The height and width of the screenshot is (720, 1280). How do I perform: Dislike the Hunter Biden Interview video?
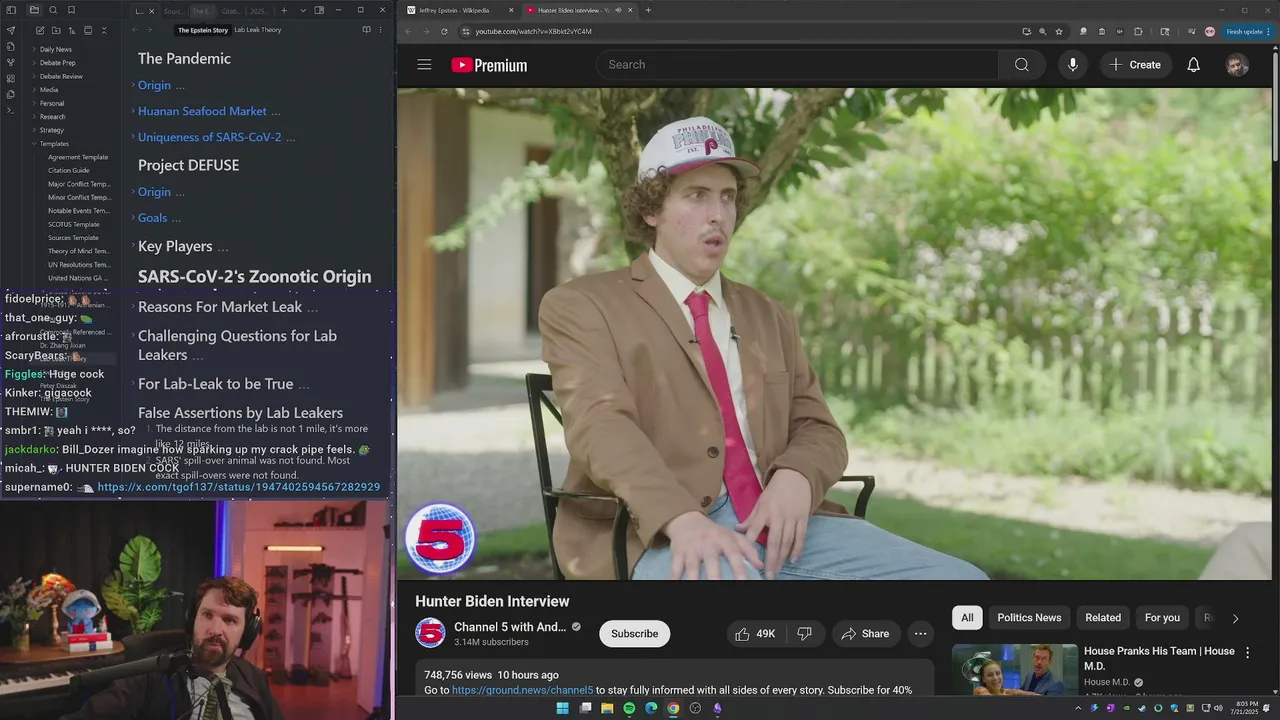804,634
